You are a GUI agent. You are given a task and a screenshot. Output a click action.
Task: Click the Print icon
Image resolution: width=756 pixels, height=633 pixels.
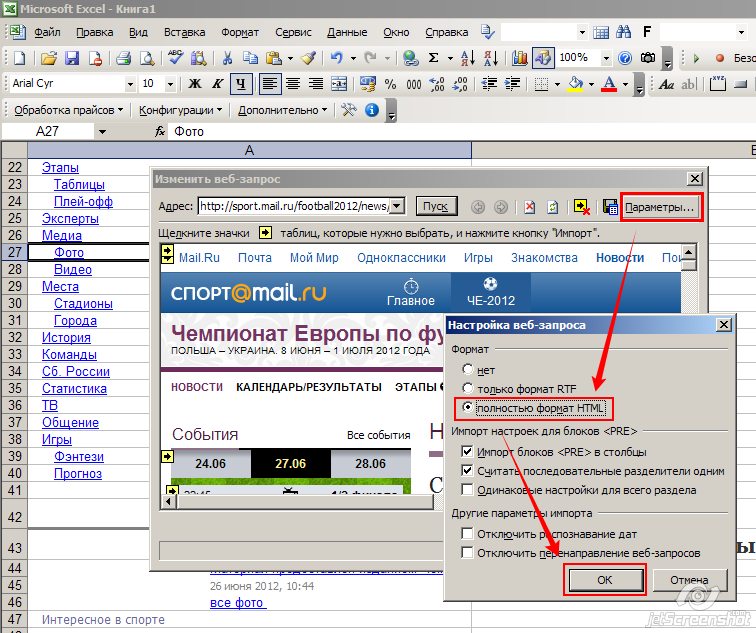pos(123,58)
